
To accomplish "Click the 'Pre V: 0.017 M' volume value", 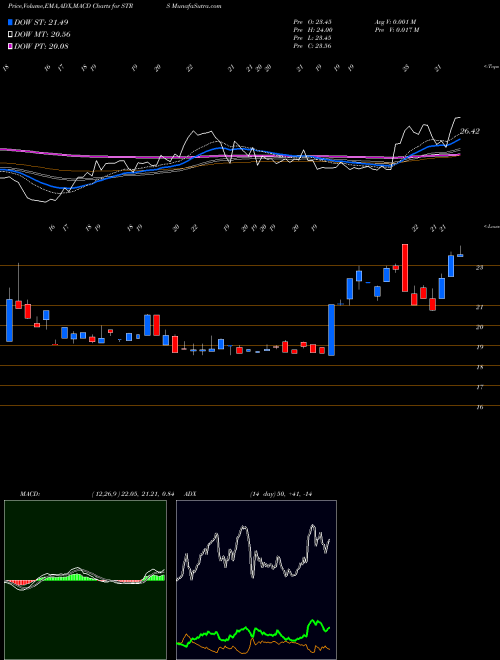I will (396, 30).
